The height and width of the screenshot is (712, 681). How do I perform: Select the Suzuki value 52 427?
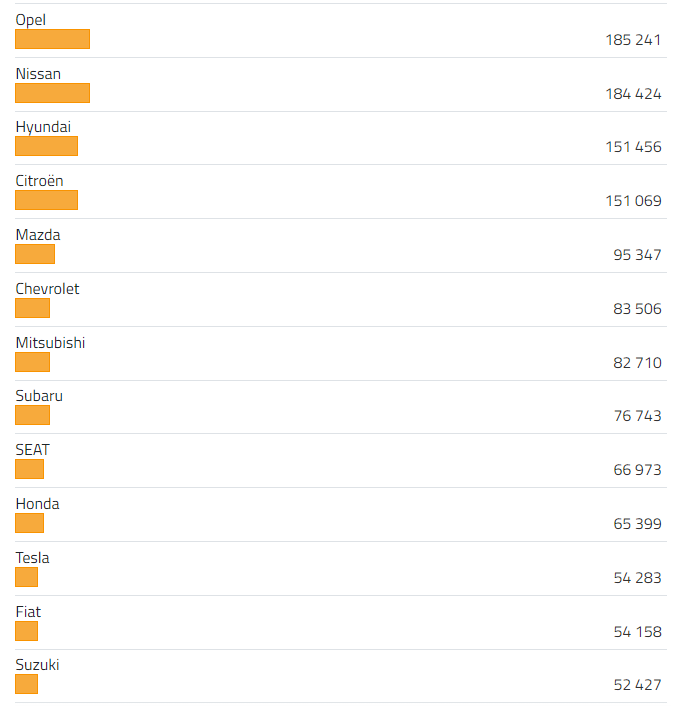(637, 685)
